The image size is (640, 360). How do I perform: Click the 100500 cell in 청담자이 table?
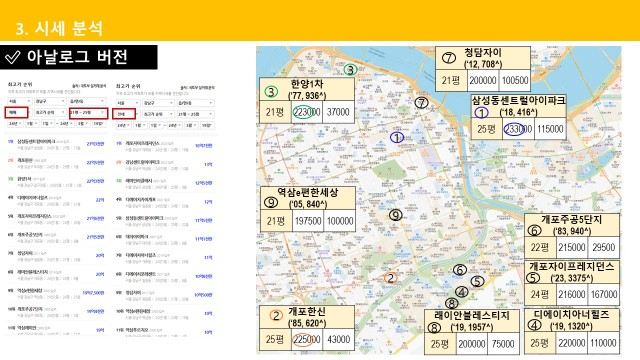(x=515, y=80)
